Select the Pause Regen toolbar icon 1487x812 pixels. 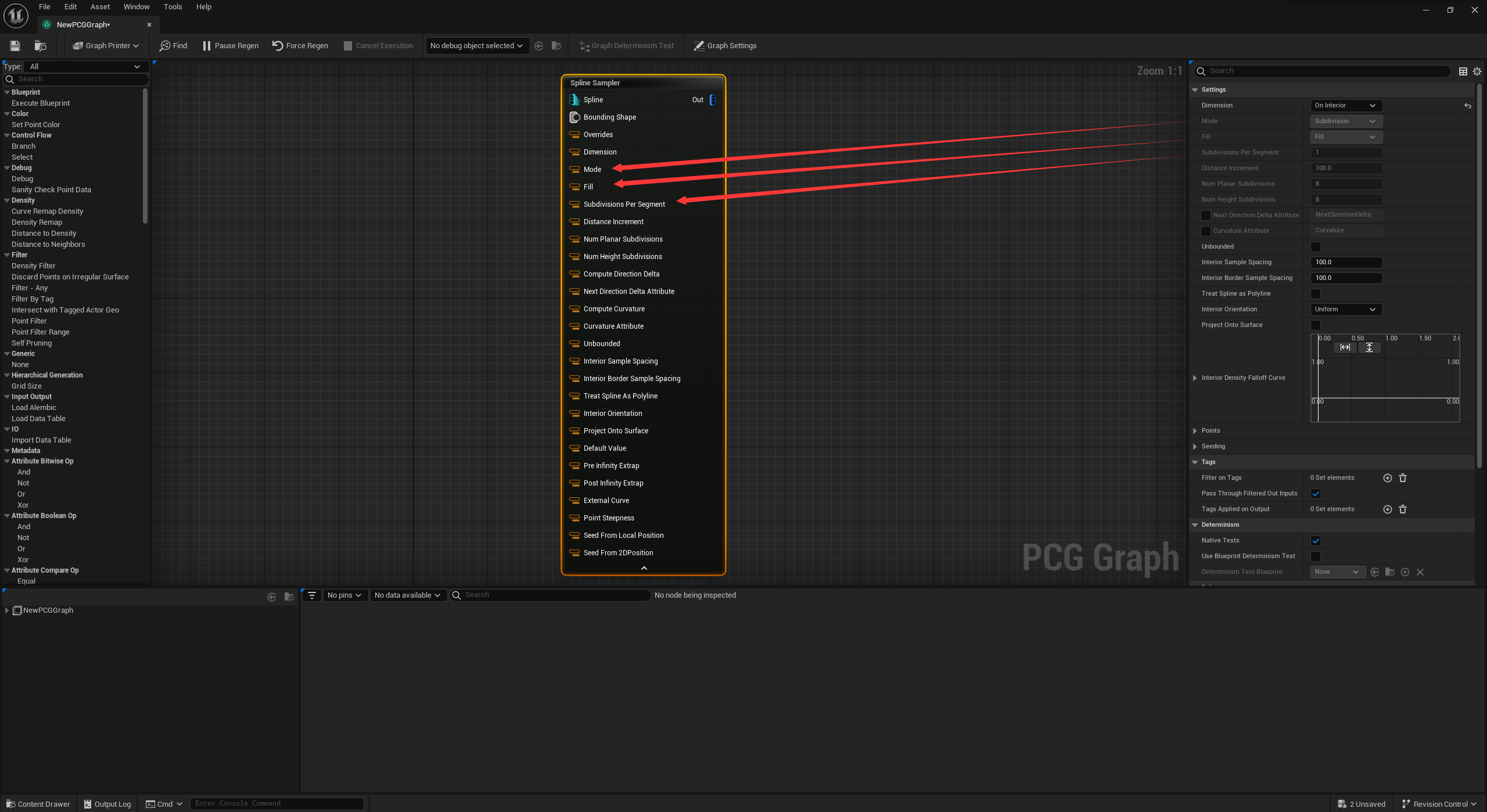(x=229, y=45)
